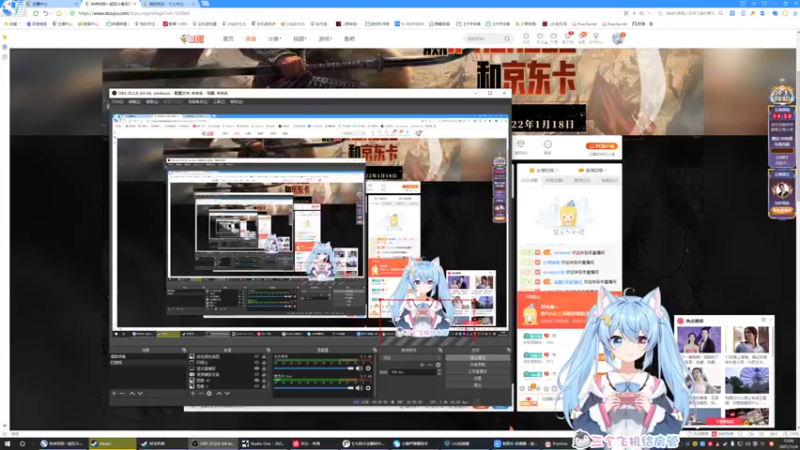
Task: Open the OBS 查看 menu
Action: pos(152,102)
